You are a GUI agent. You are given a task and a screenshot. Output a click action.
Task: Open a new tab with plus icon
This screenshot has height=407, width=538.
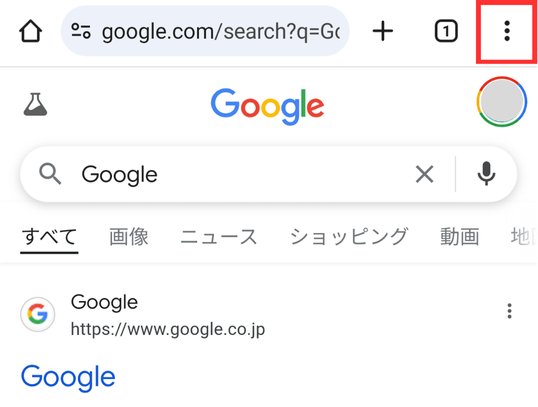click(x=383, y=31)
